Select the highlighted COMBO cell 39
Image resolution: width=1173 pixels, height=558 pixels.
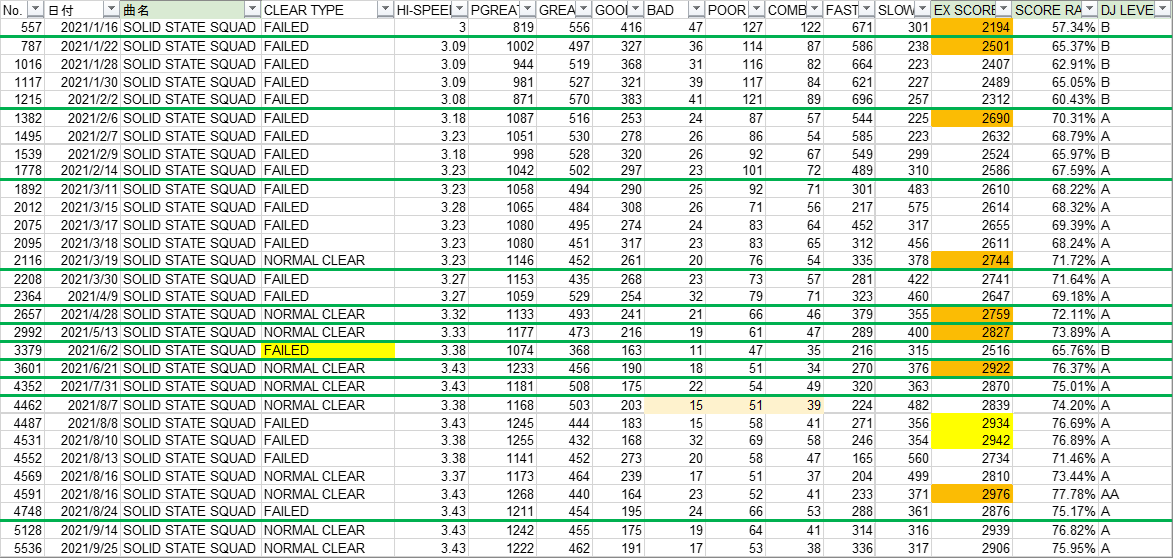click(794, 405)
